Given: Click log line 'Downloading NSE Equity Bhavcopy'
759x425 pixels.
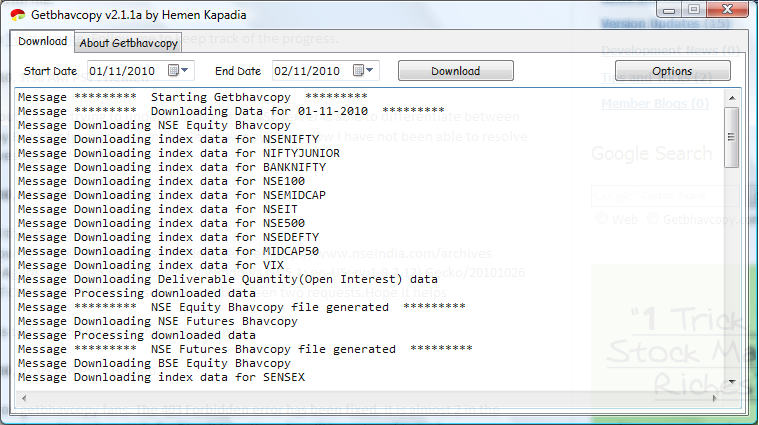Looking at the screenshot, I should coord(154,125).
